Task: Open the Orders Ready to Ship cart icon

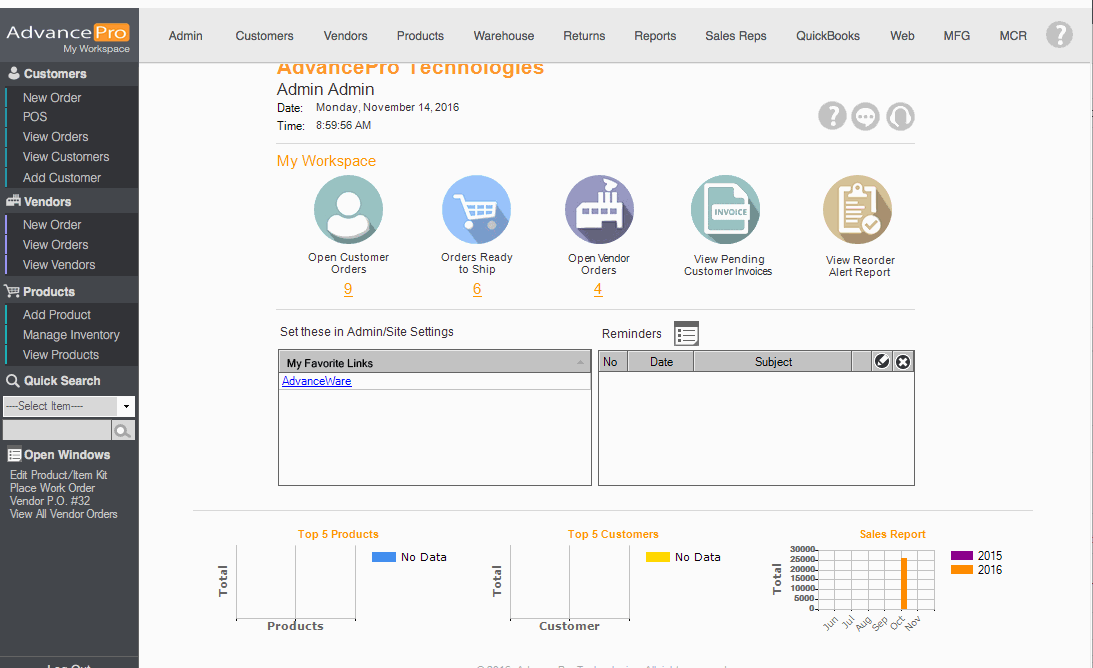Action: [476, 210]
